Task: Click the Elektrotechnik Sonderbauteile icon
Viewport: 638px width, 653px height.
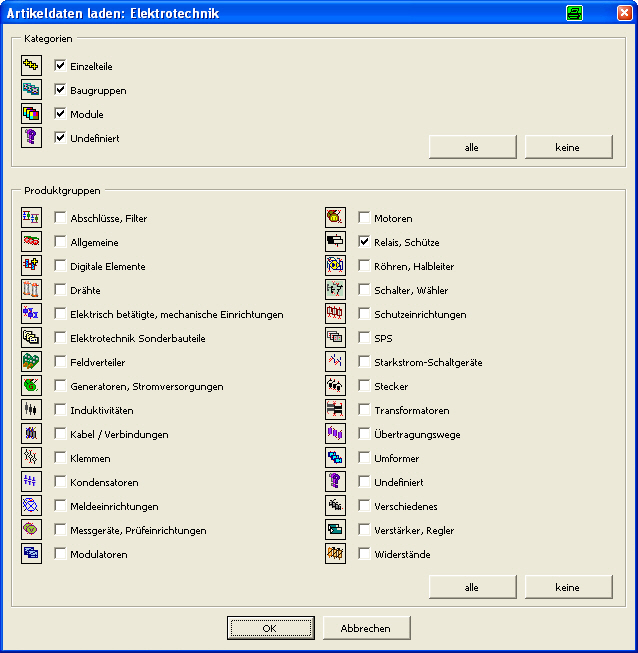Action: (31, 337)
